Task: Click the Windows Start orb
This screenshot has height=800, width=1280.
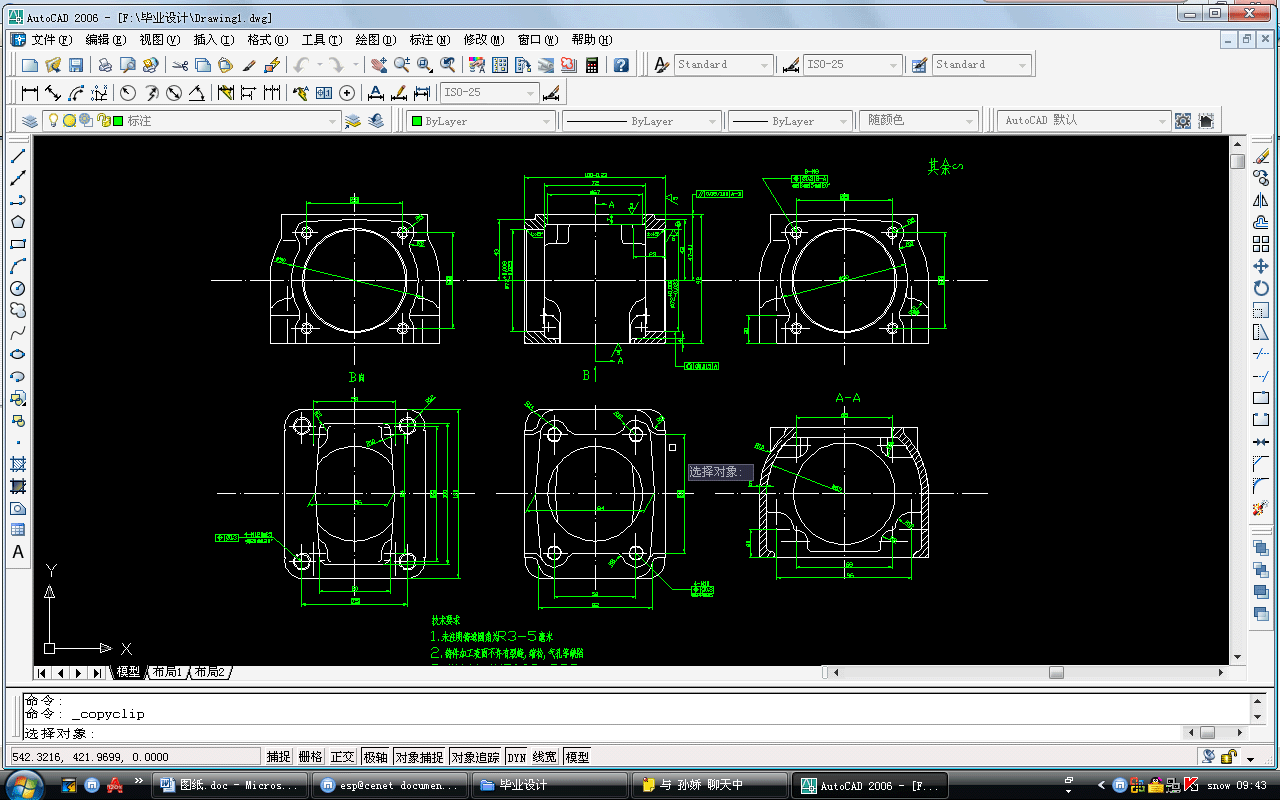Action: tap(23, 785)
